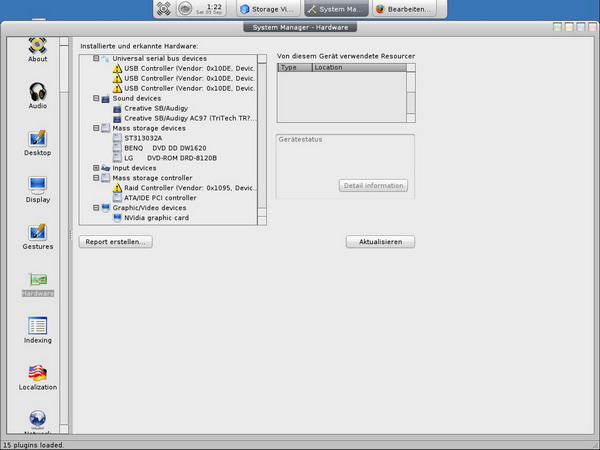Open the Gestures plugin

pos(38,237)
